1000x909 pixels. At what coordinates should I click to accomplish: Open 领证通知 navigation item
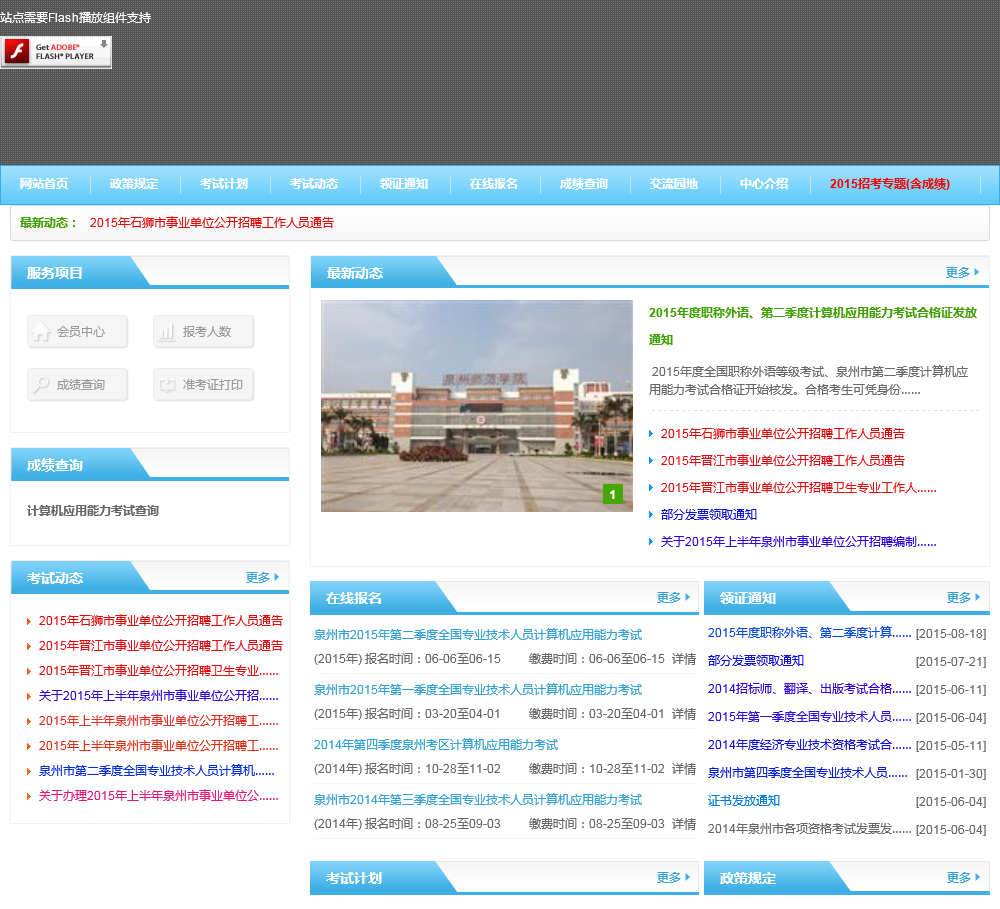tap(404, 184)
